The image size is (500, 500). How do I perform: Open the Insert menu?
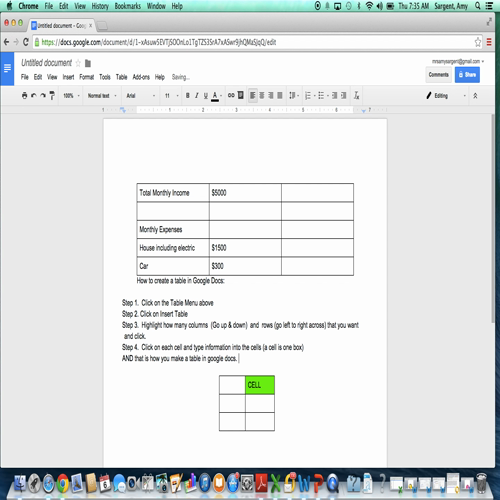pos(68,77)
